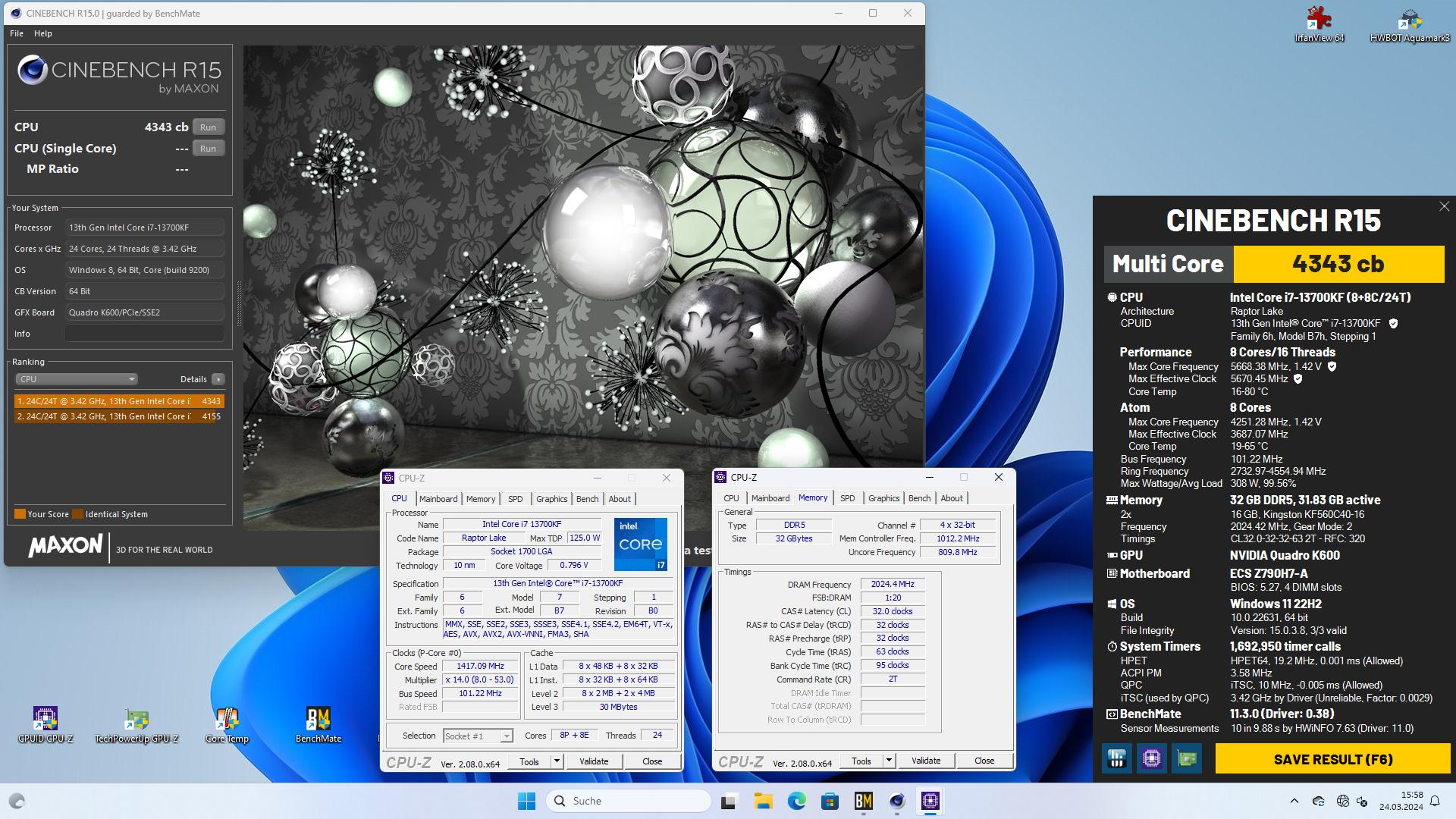Image resolution: width=1456 pixels, height=819 pixels.
Task: Open the Core Temp desktop shortcut
Action: tap(227, 725)
